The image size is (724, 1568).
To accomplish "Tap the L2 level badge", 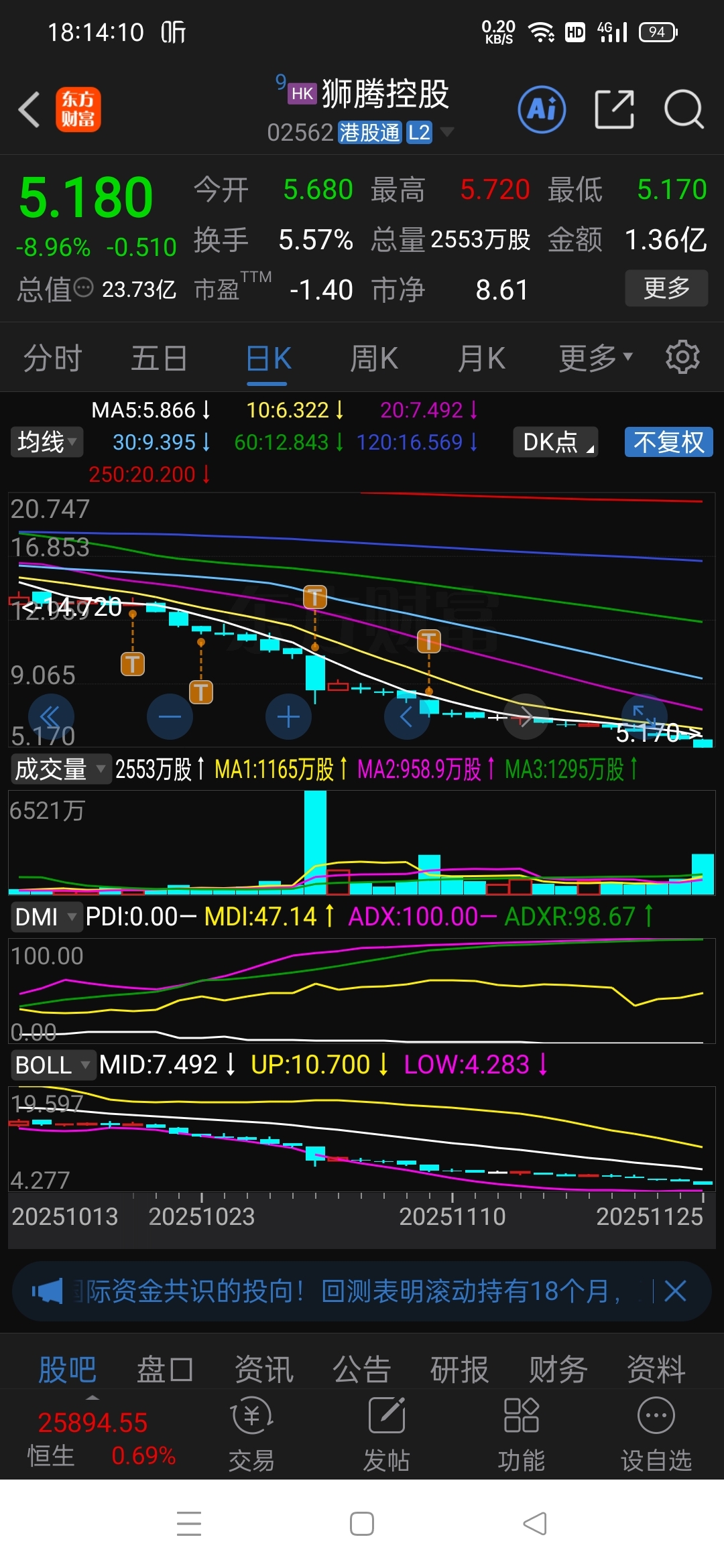I will click(x=420, y=132).
